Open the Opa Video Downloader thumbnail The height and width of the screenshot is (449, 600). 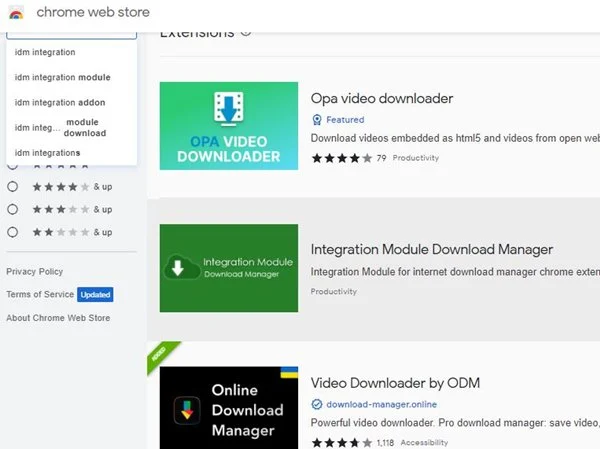(x=229, y=126)
